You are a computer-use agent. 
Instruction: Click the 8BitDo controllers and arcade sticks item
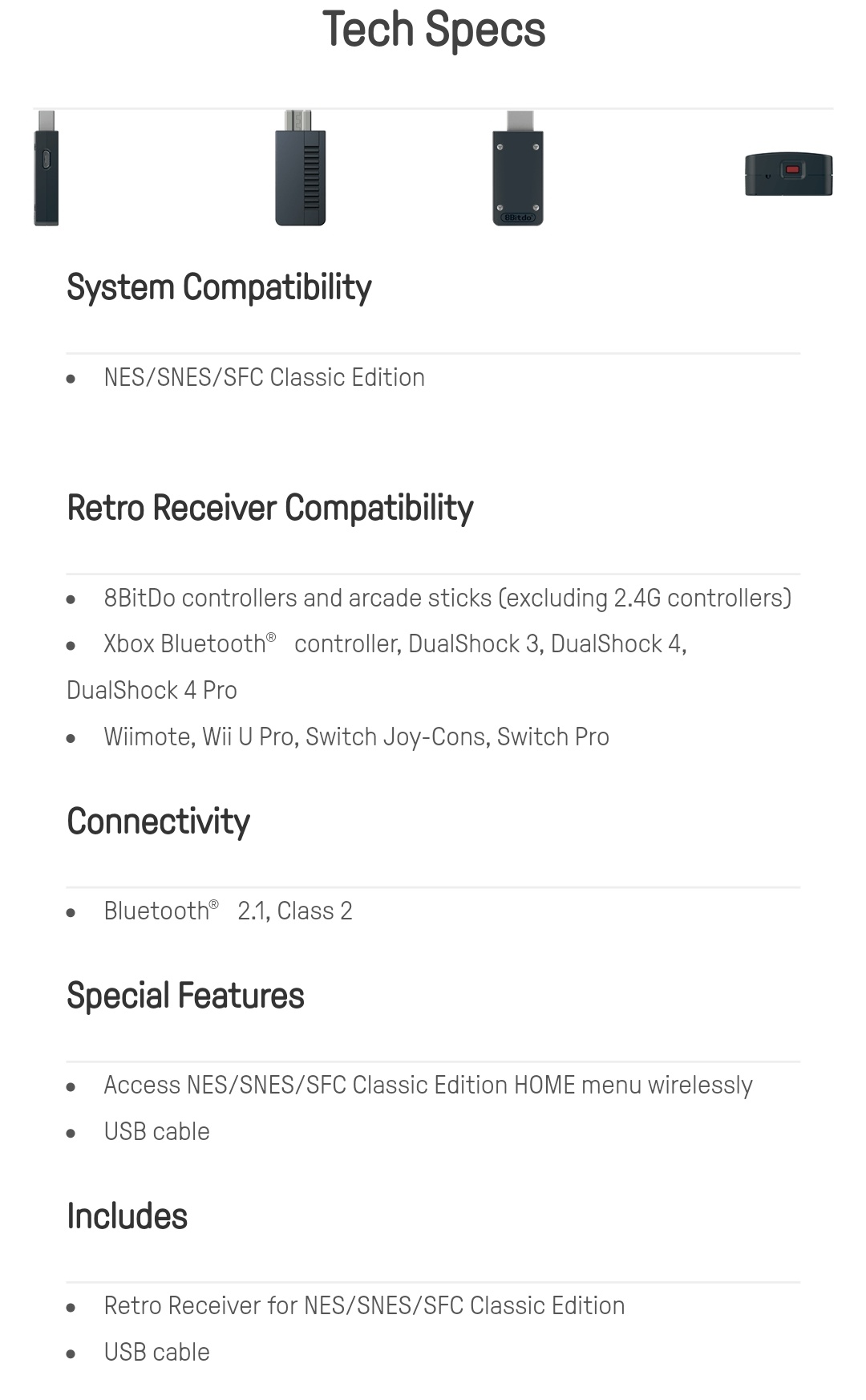[x=447, y=599]
